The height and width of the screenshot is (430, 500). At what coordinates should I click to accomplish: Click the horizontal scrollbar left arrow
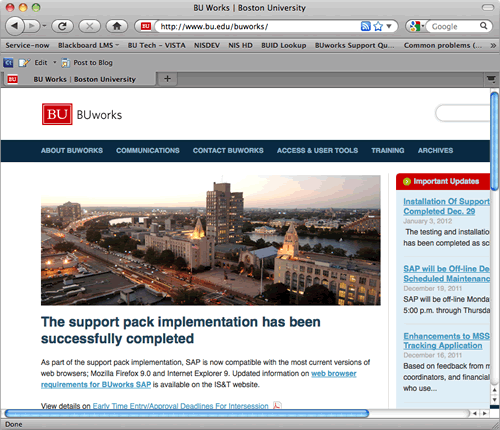[475, 413]
